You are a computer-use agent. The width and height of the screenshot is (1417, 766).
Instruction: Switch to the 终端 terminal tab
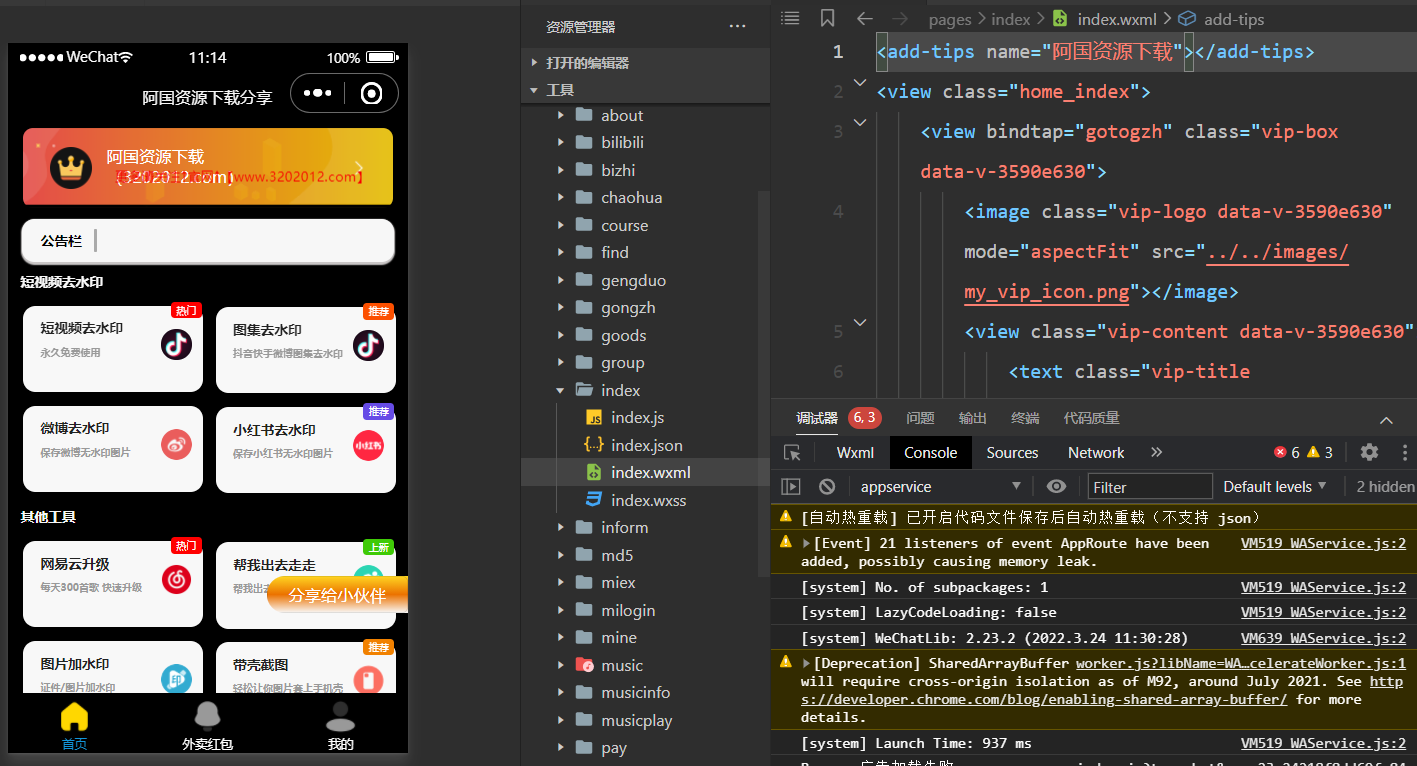click(1025, 418)
